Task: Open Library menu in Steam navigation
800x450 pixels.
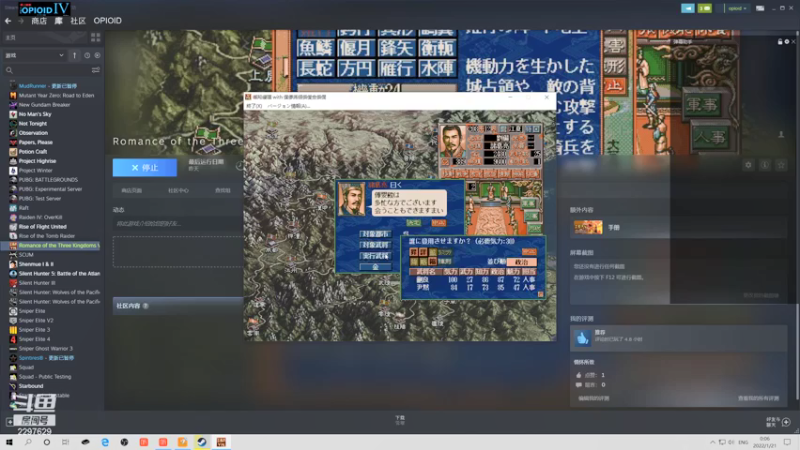Action: [x=59, y=21]
